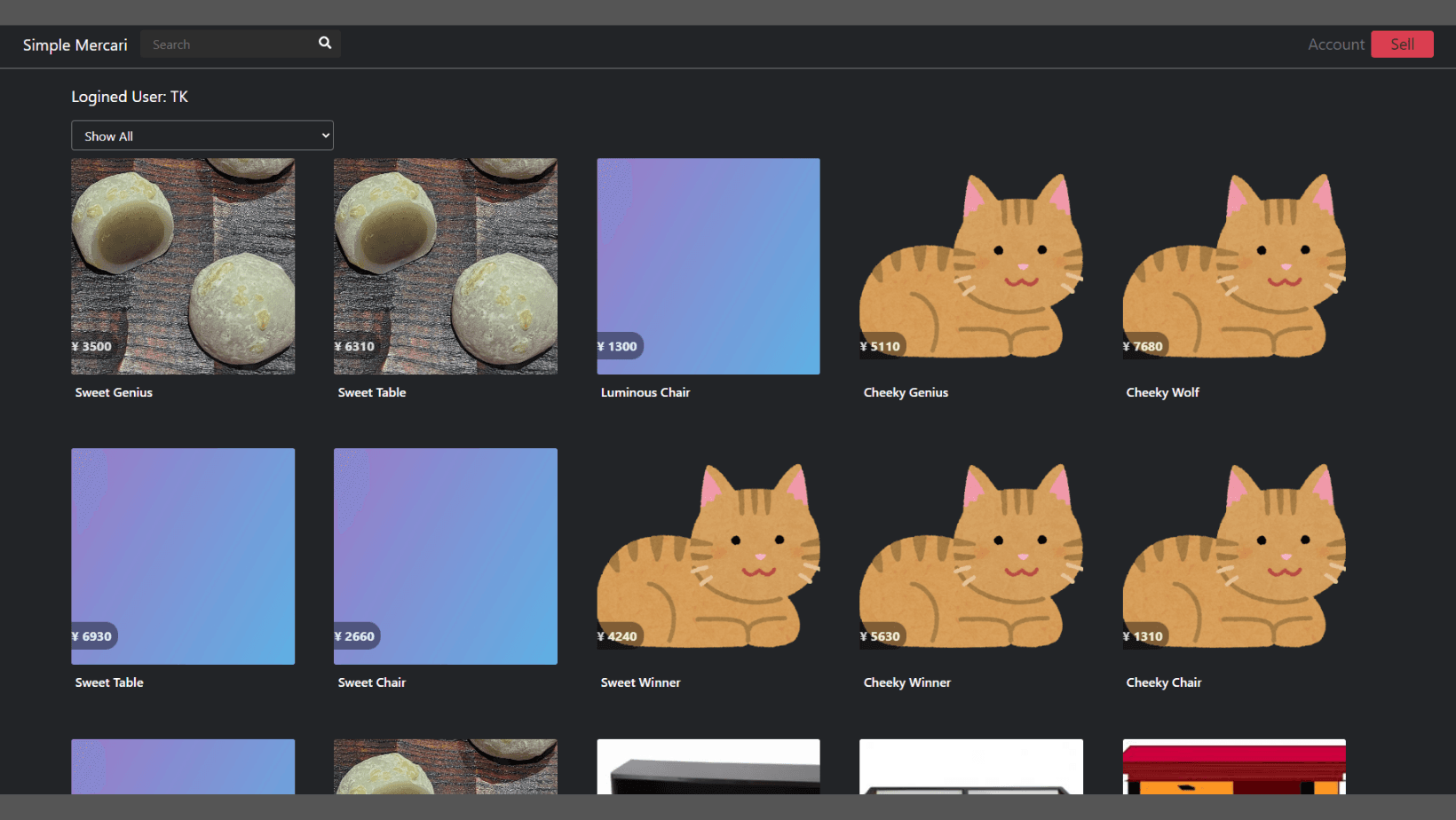Open Sweet Genius product thumbnail

click(x=183, y=266)
